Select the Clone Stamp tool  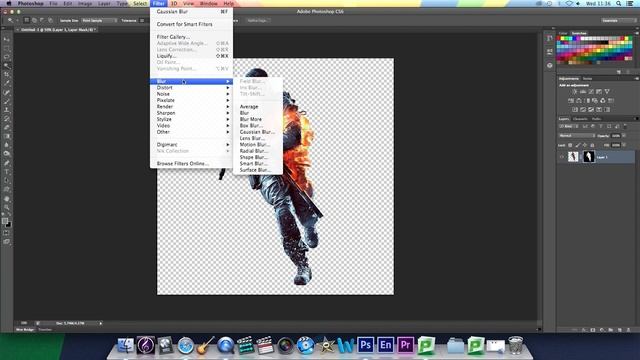[7, 110]
